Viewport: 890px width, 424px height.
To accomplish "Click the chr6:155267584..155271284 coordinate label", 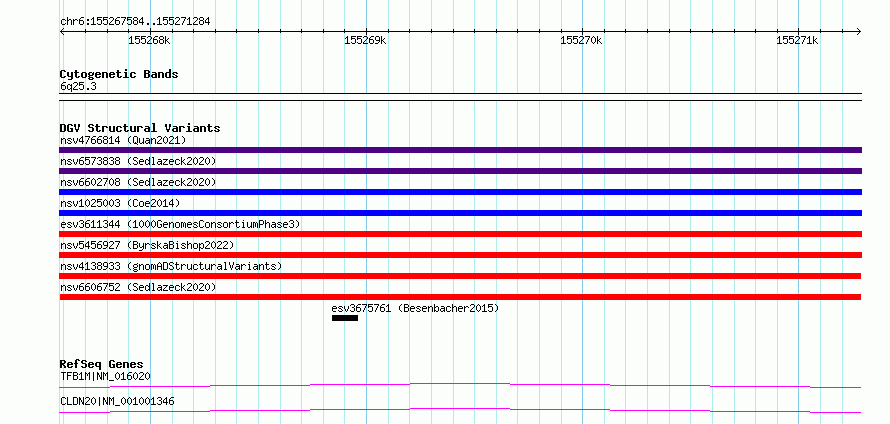I will coord(135,22).
